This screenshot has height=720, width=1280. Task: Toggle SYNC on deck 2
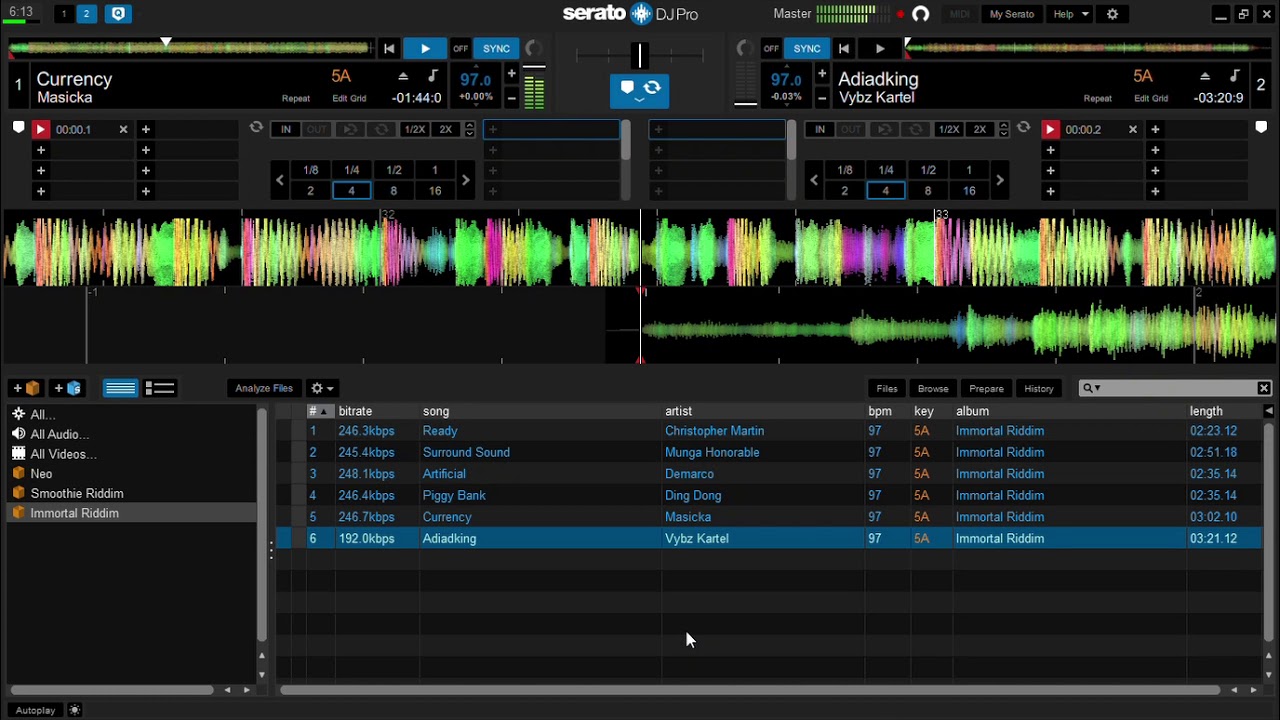807,48
